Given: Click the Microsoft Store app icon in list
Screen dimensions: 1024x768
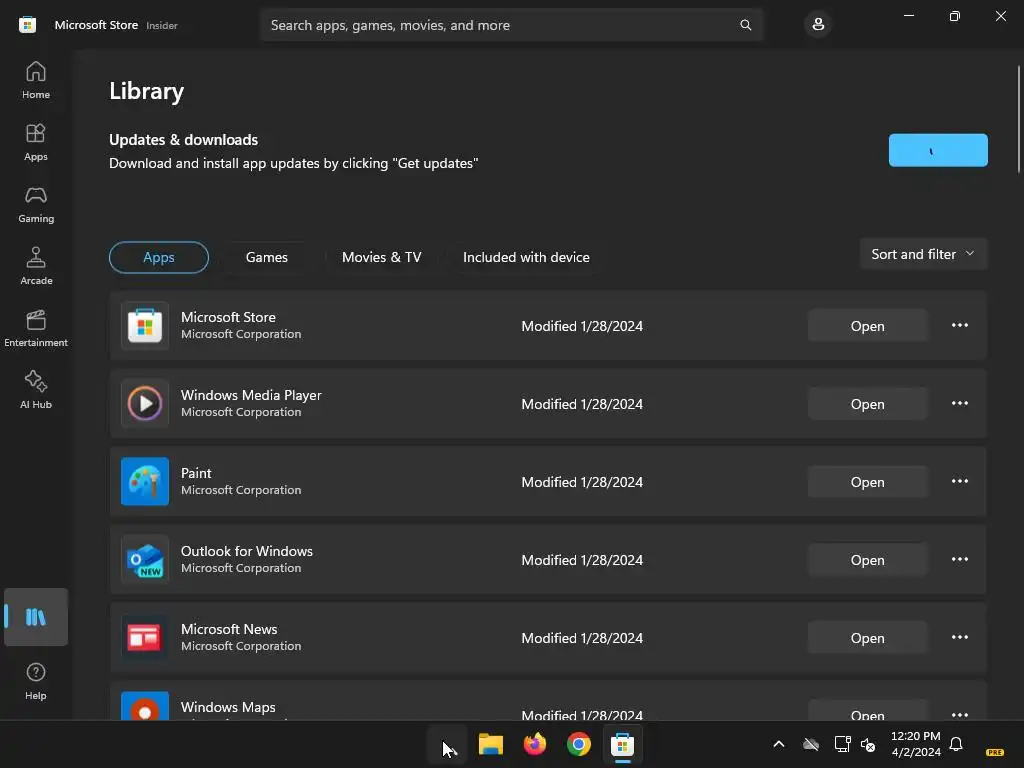Looking at the screenshot, I should point(145,326).
